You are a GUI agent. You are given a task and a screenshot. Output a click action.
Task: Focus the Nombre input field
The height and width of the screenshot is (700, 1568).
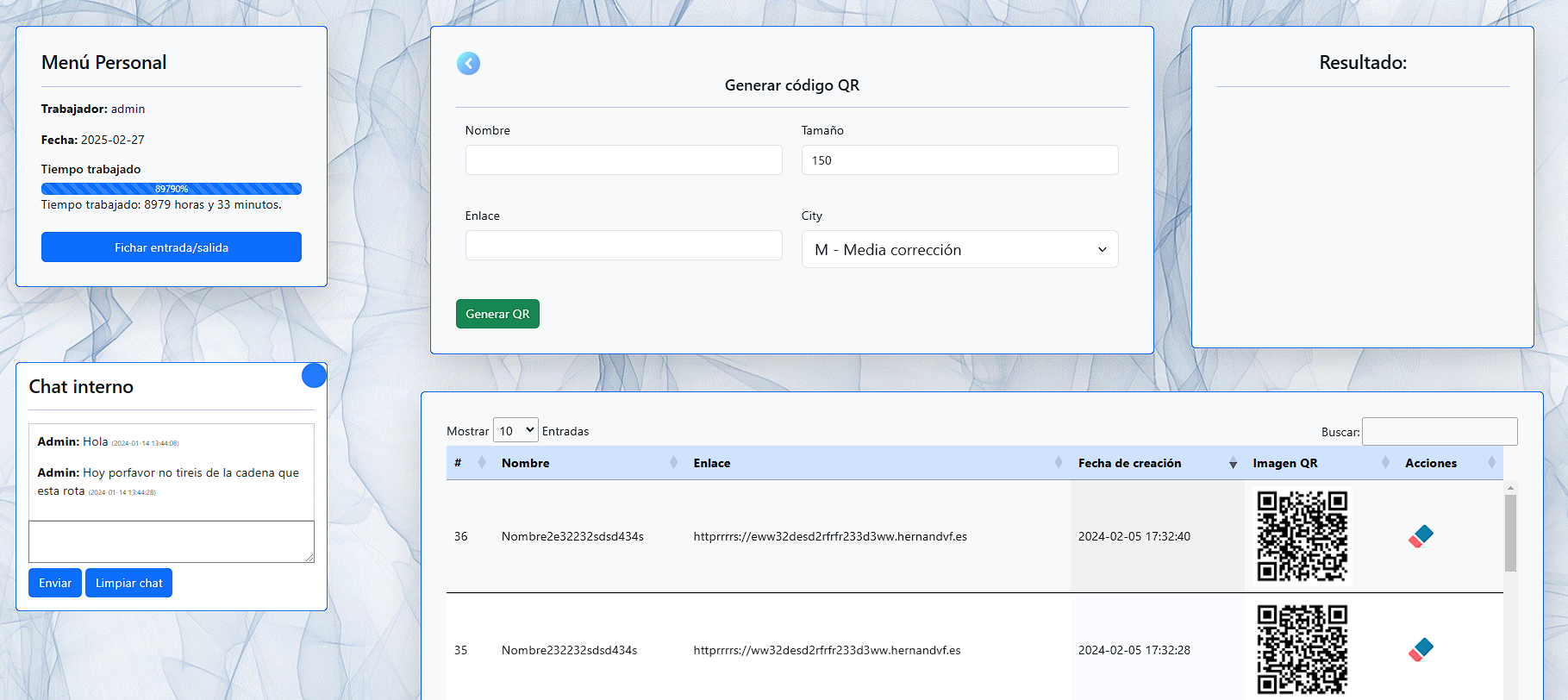click(623, 160)
